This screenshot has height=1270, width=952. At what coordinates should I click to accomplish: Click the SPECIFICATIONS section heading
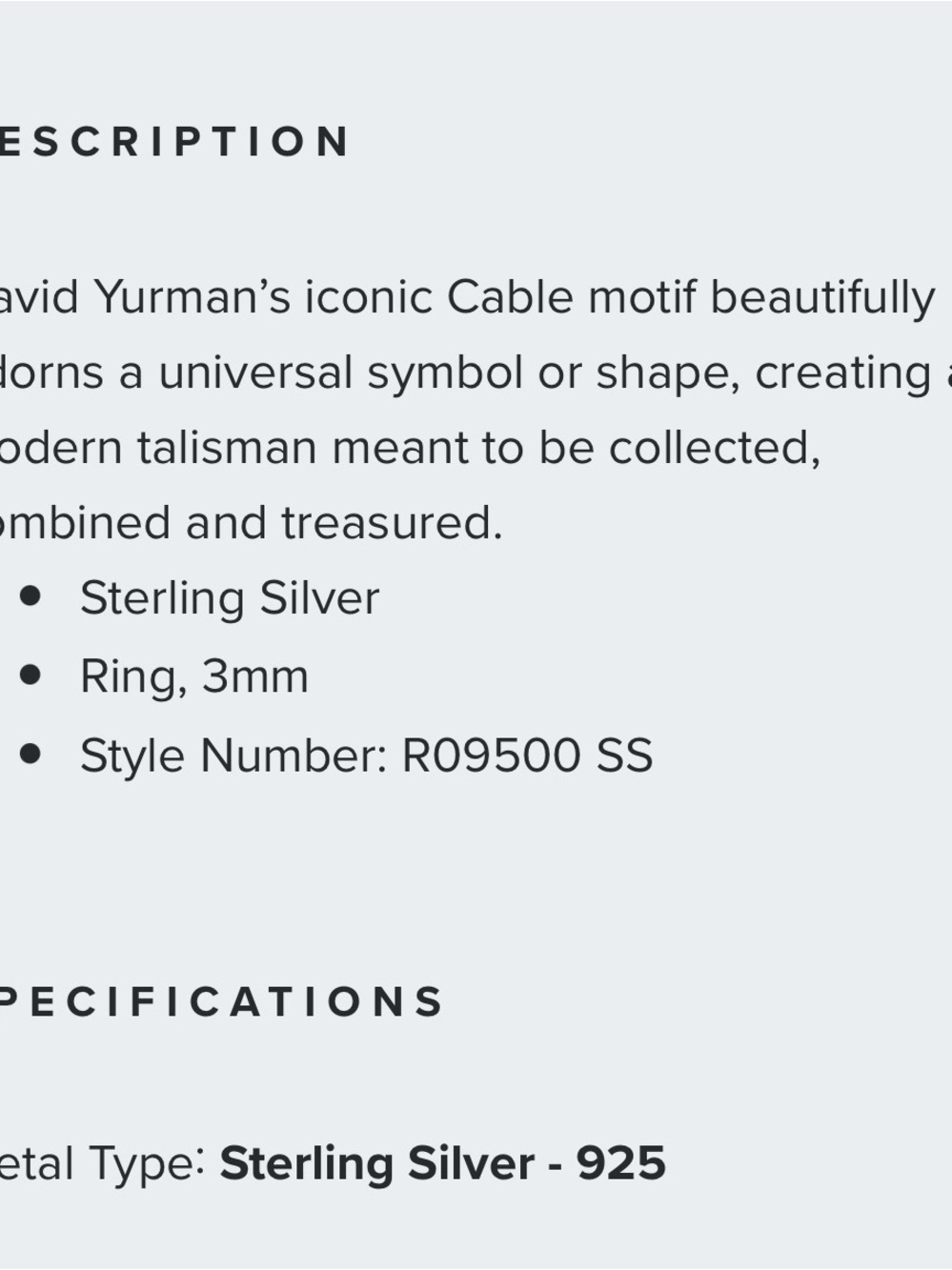221,1001
